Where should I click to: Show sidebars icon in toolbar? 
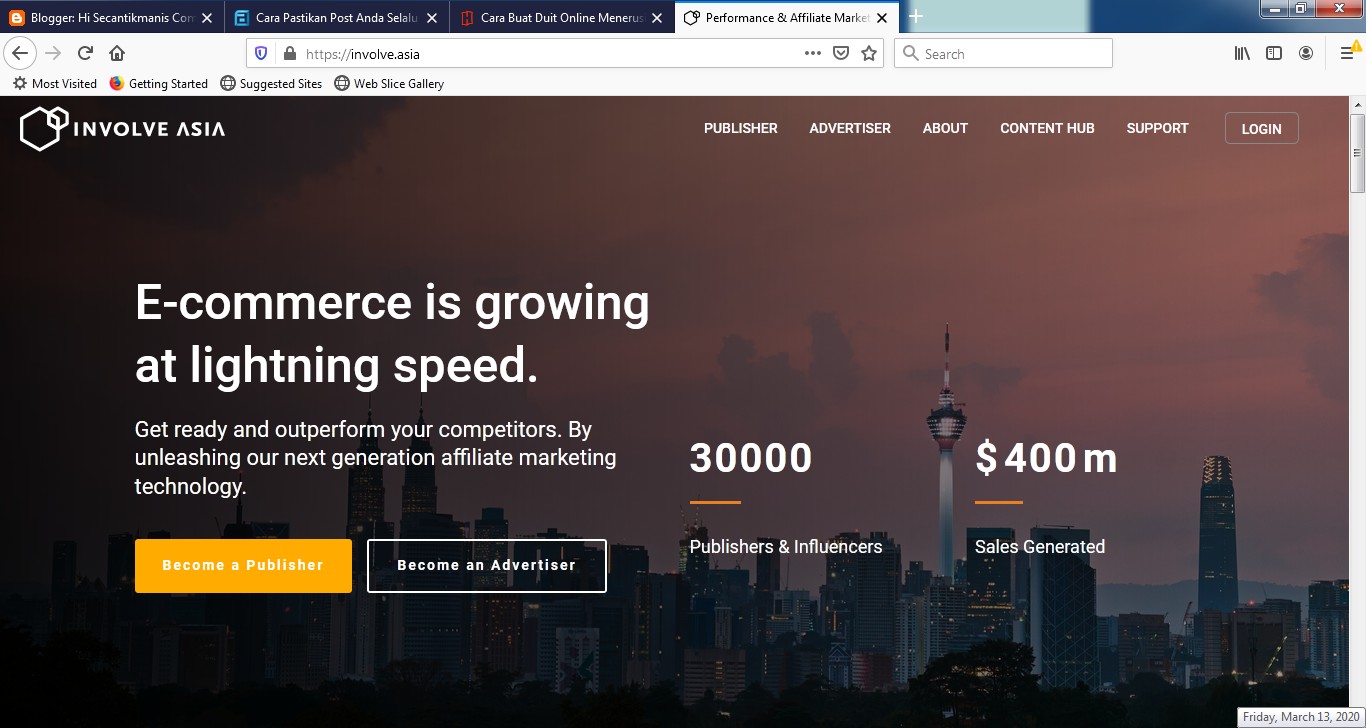point(1274,53)
